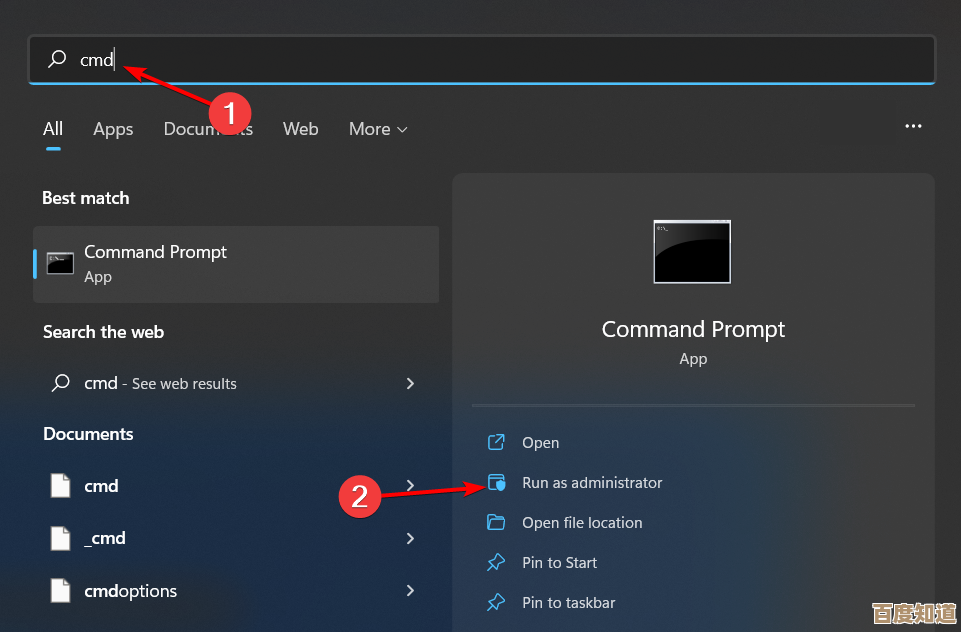Expand the cmd web results arrow
This screenshot has width=961, height=632.
(x=410, y=383)
